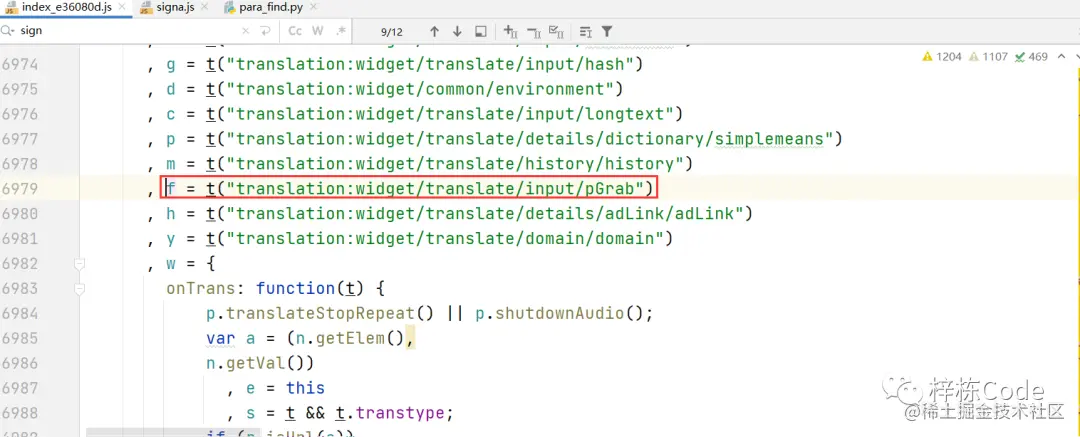Clear the search field text
Image resolution: width=1080 pixels, height=437 pixels.
tap(247, 31)
